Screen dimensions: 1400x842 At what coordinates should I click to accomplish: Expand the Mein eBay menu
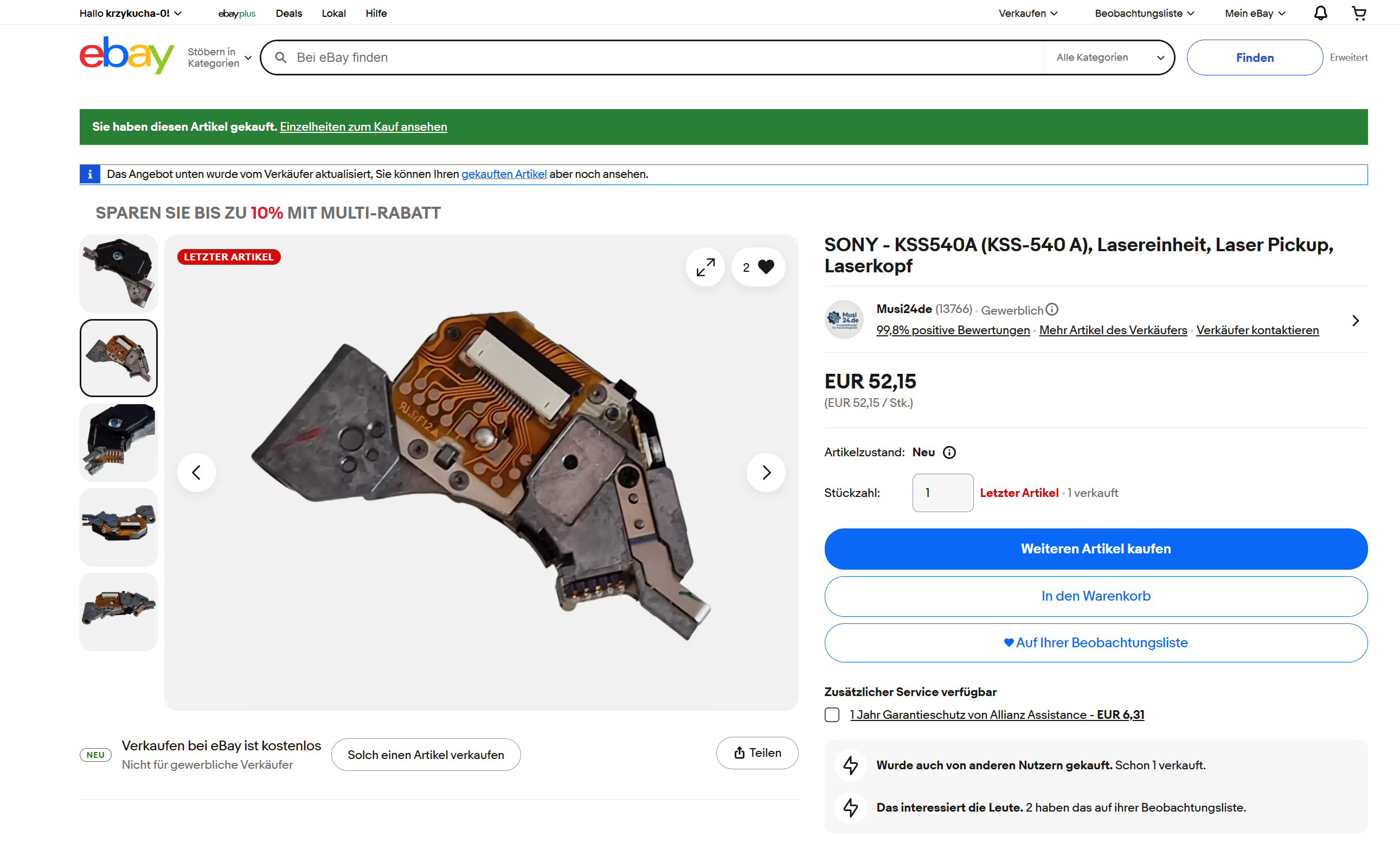pyautogui.click(x=1255, y=13)
